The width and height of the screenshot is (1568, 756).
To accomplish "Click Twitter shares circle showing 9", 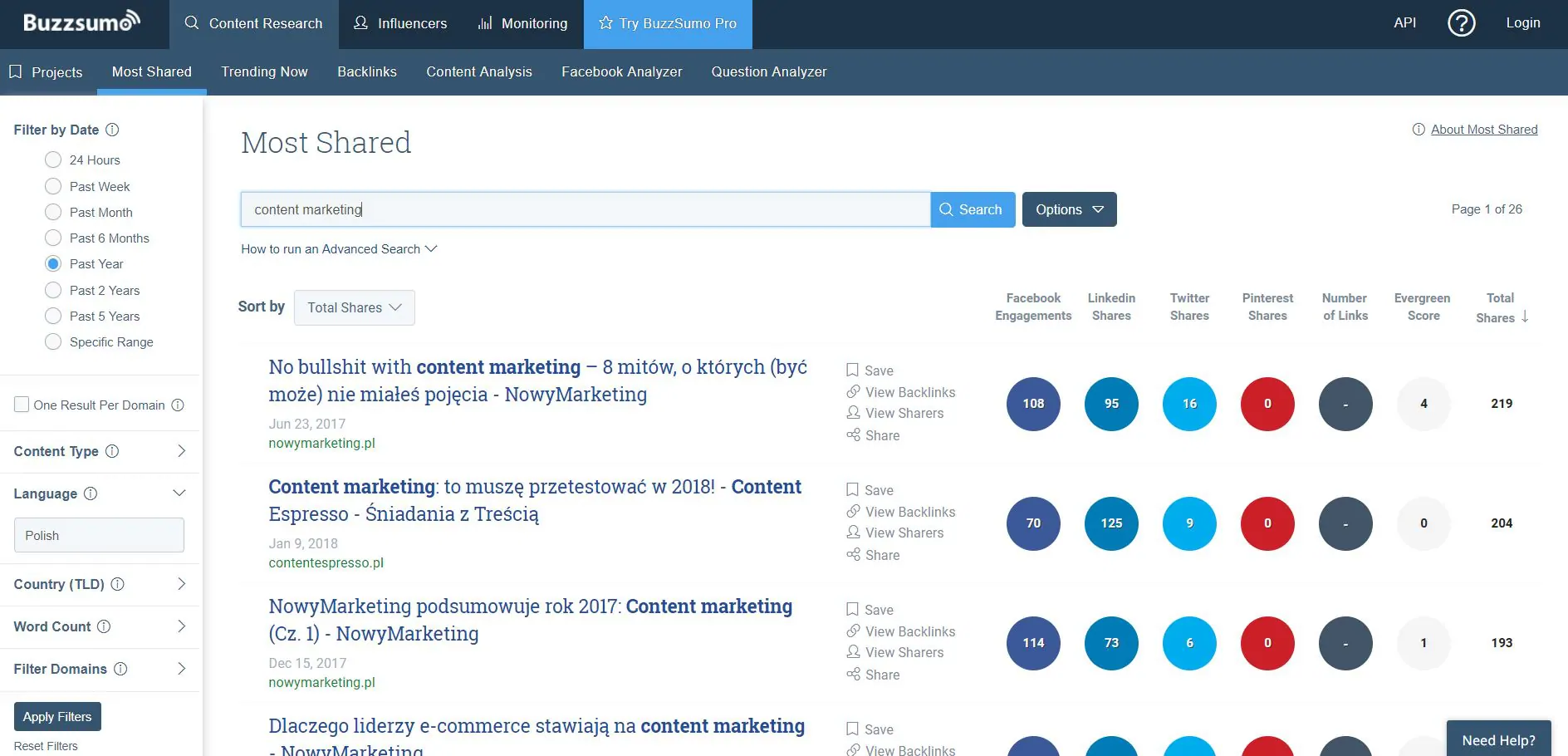I will tap(1189, 523).
